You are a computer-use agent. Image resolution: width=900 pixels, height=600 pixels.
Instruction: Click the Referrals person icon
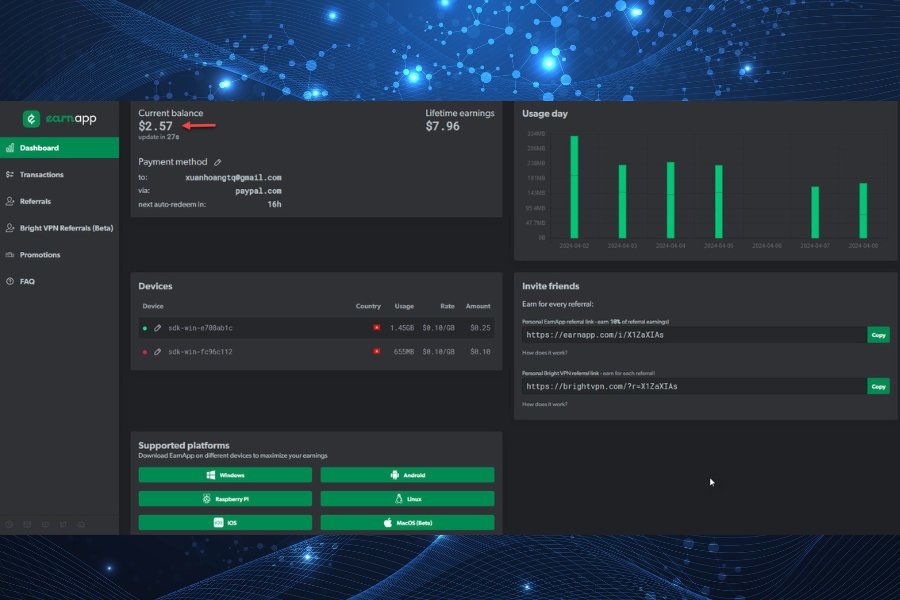point(10,202)
